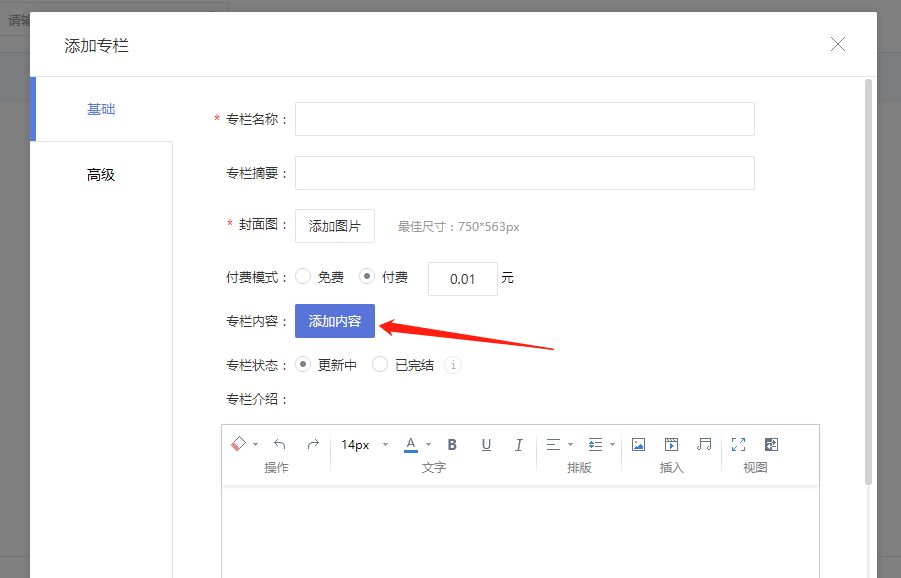Click the text alignment icon

[x=553, y=444]
